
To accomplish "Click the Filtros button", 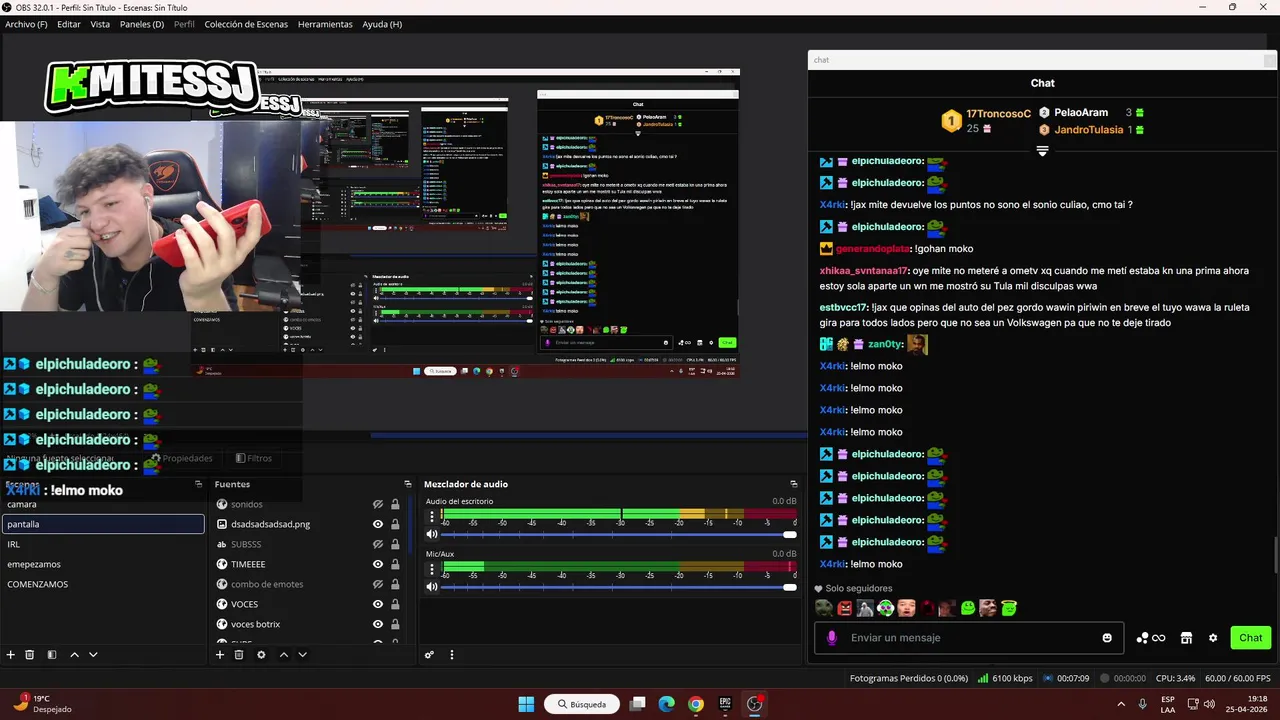I will [x=253, y=458].
